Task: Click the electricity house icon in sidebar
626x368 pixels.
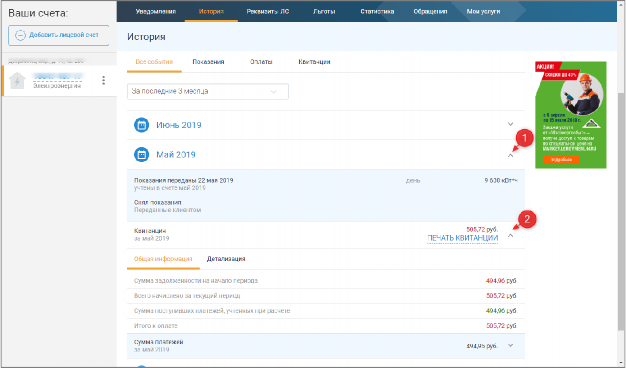Action: pyautogui.click(x=17, y=81)
